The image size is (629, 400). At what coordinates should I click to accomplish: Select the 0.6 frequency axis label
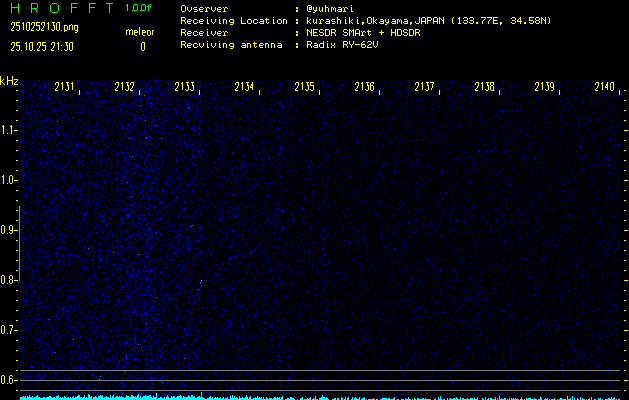pos(9,380)
